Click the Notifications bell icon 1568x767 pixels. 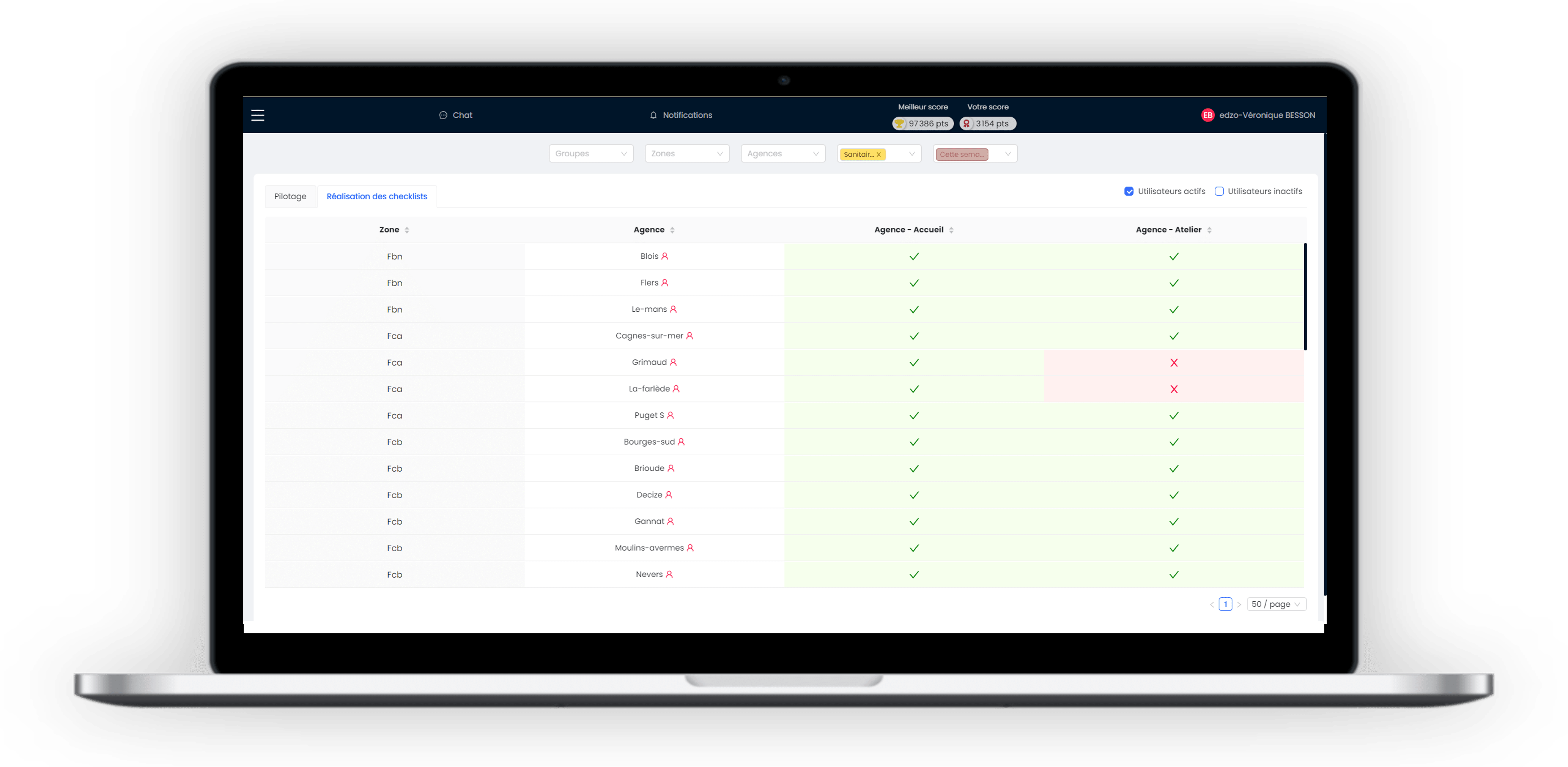pos(653,115)
